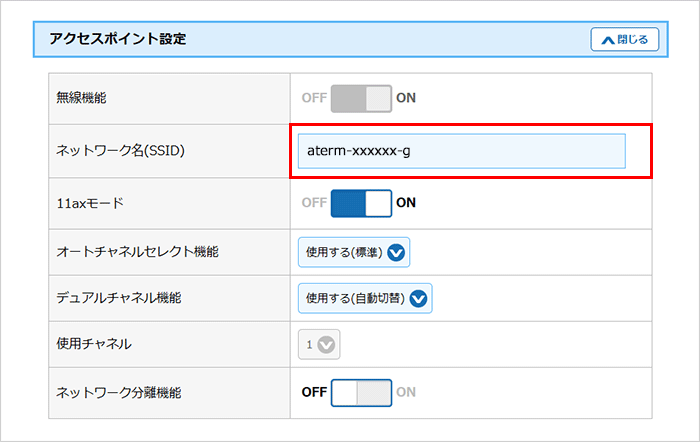Screen dimensions: 700x442
Task: Enable the ネットワーク分離機能 switch
Action: [x=361, y=391]
